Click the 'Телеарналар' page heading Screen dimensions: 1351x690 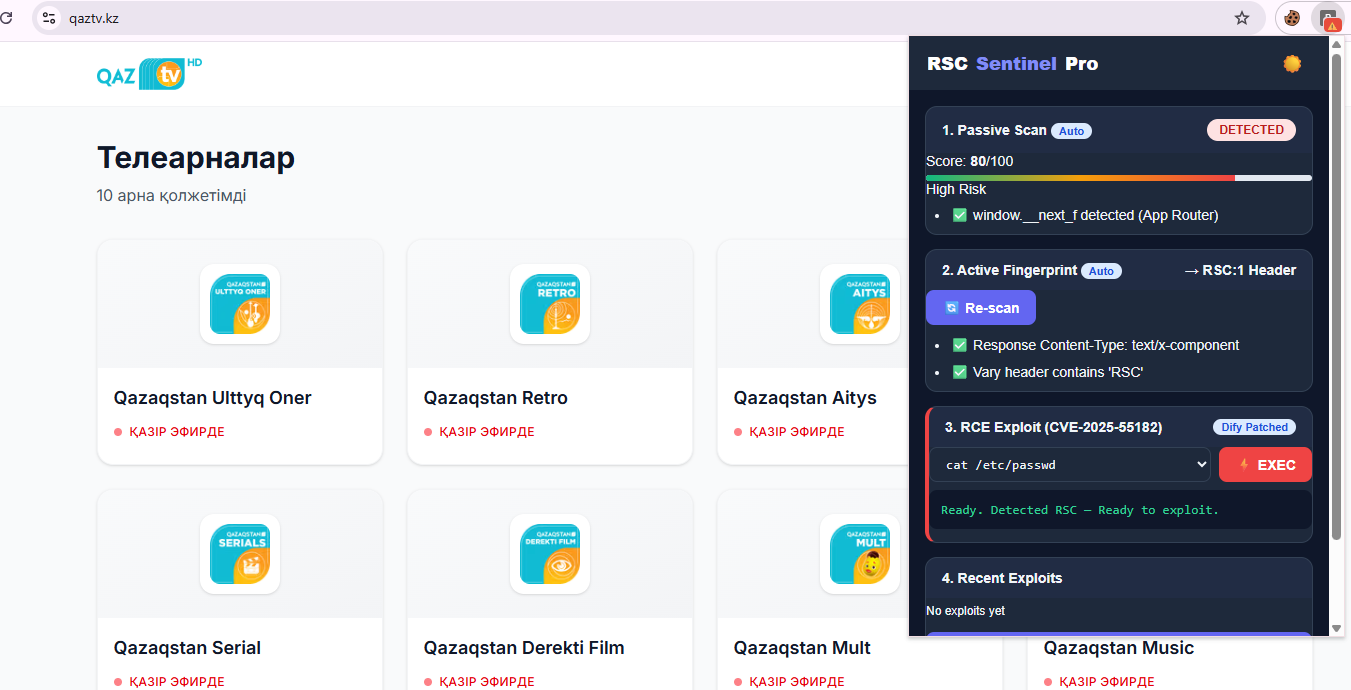pyautogui.click(x=196, y=158)
